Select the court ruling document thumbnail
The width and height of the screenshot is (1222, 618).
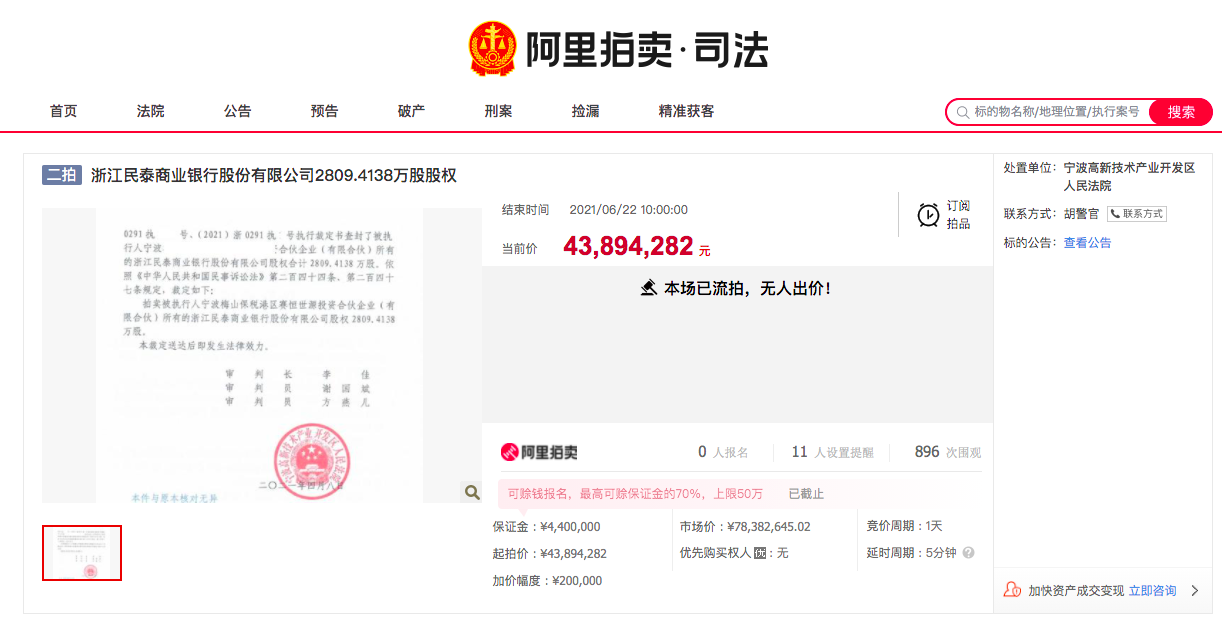[82, 553]
